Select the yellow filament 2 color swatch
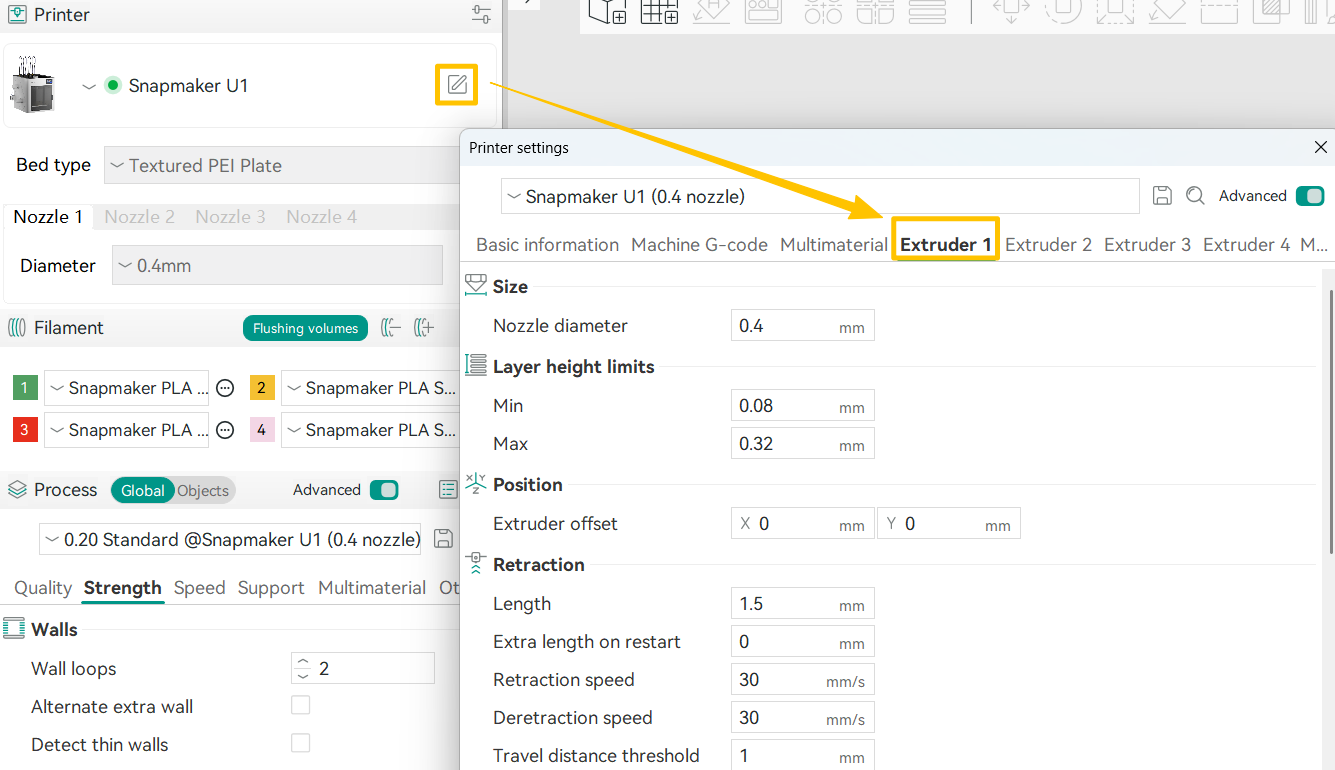 click(261, 388)
